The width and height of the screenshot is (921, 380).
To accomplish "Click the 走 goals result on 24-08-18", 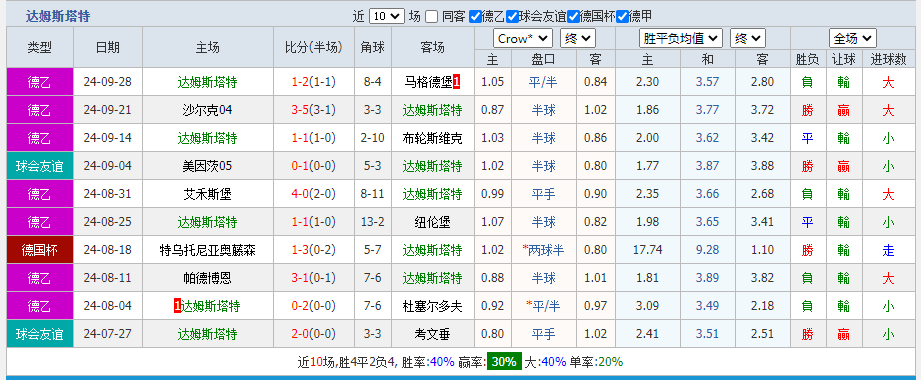I will click(x=889, y=251).
